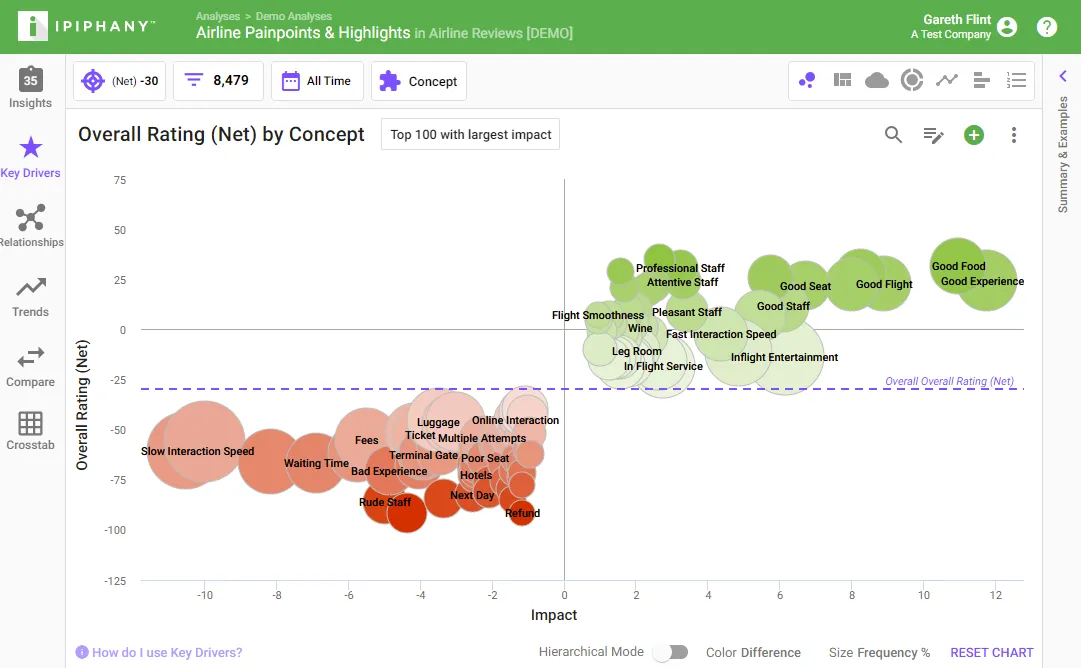Select the donut chart view icon
The width and height of the screenshot is (1081, 668).
coord(911,81)
